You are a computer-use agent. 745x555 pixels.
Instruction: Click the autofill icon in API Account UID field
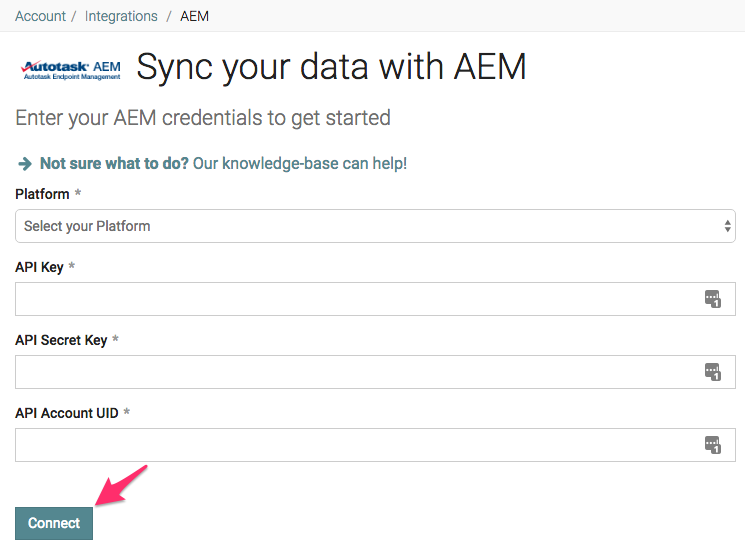712,445
